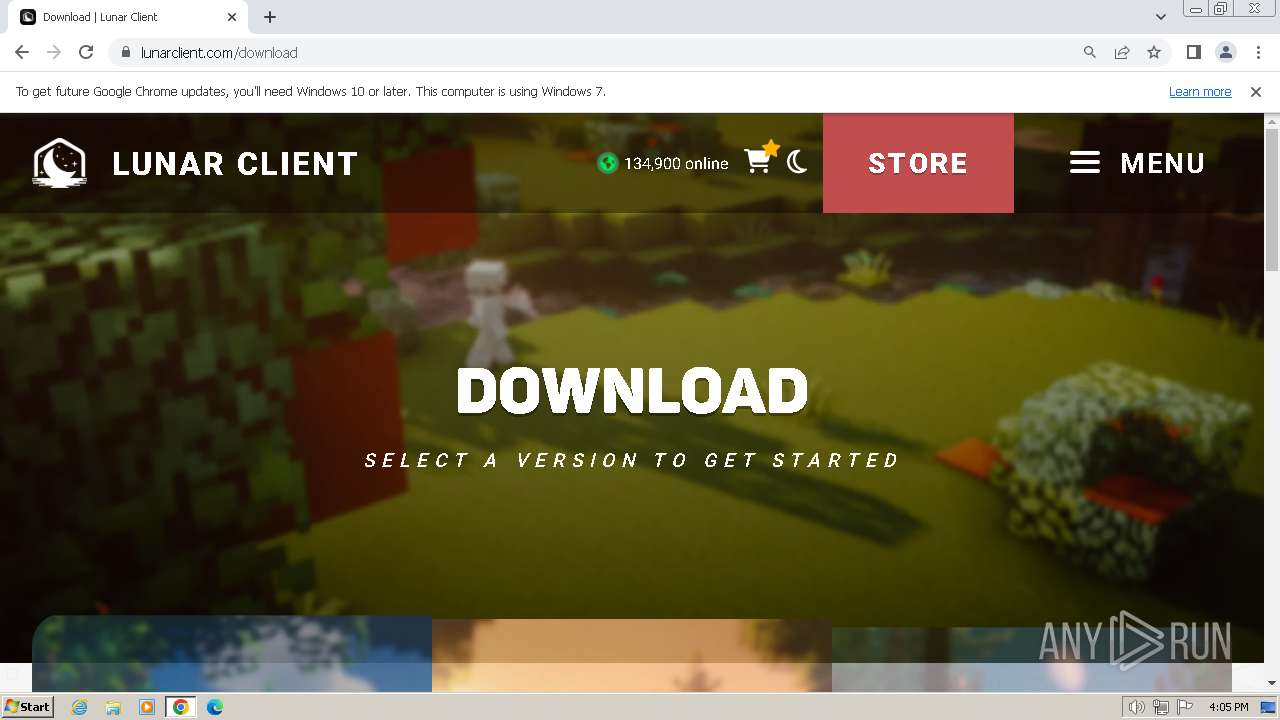The height and width of the screenshot is (720, 1280).
Task: Select the Download | Lunar Client tab
Action: pos(128,17)
